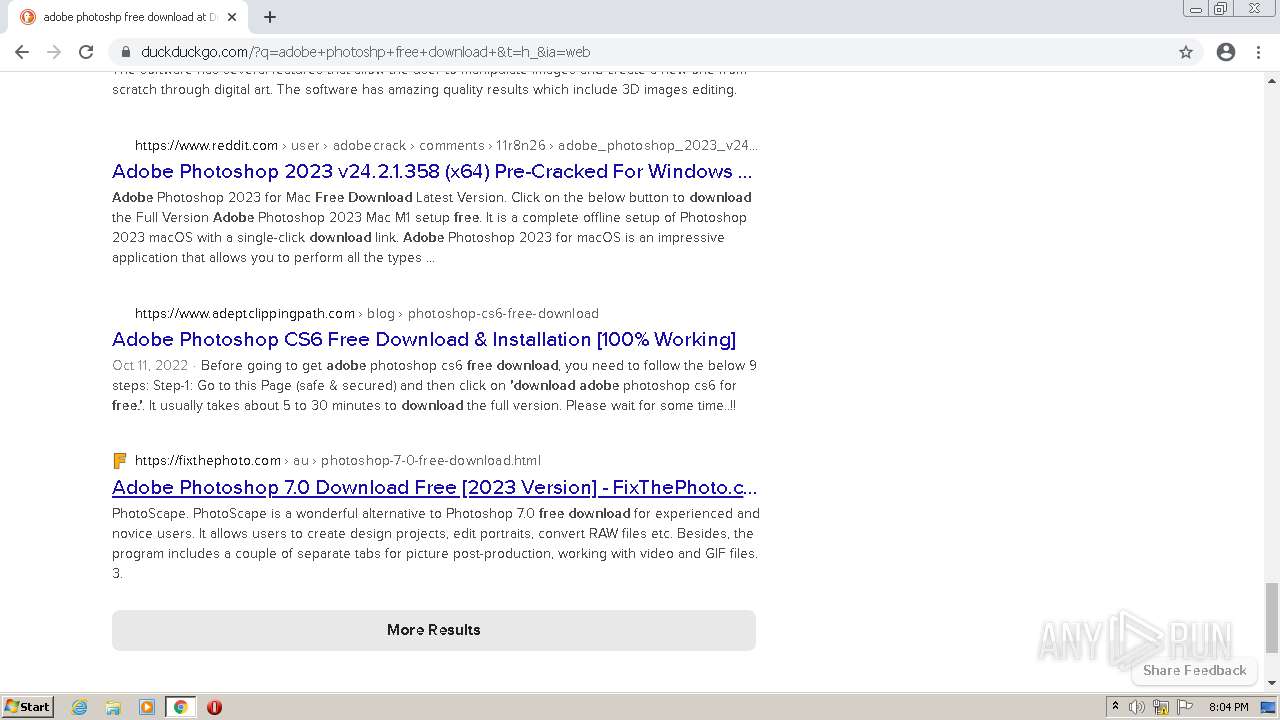Open Share Feedback link
Image resolution: width=1280 pixels, height=720 pixels.
click(x=1194, y=670)
